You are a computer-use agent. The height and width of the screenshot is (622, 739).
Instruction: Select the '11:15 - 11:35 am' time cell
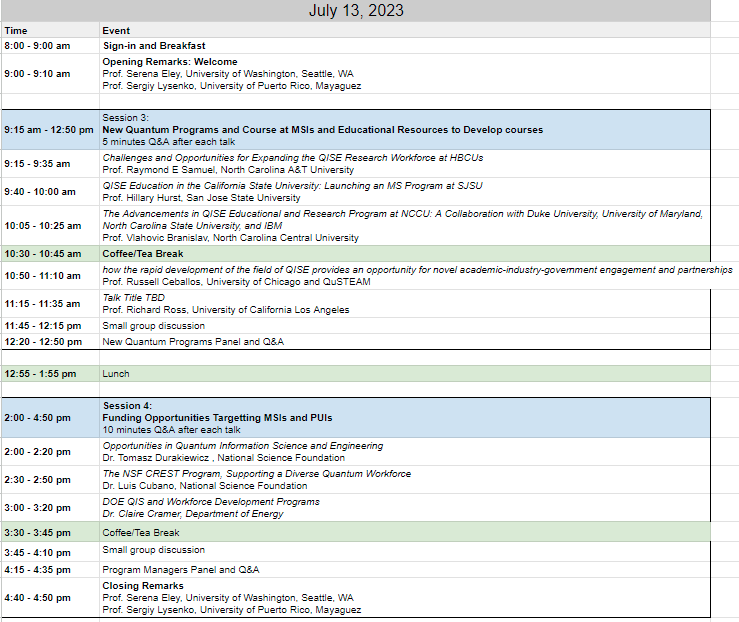(x=50, y=303)
